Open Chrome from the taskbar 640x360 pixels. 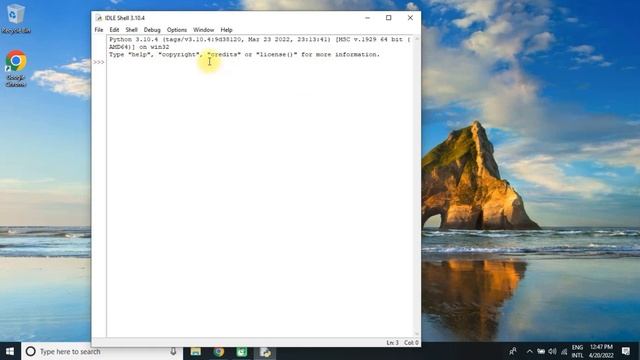tap(219, 351)
